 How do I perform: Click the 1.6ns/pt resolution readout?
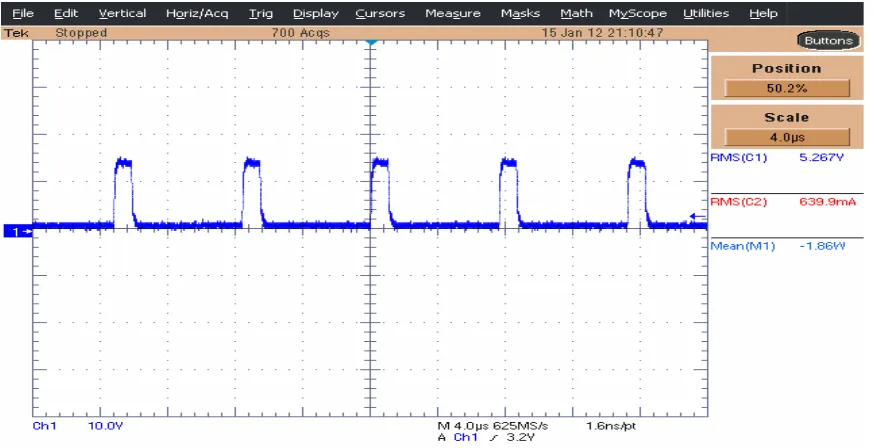pos(610,426)
